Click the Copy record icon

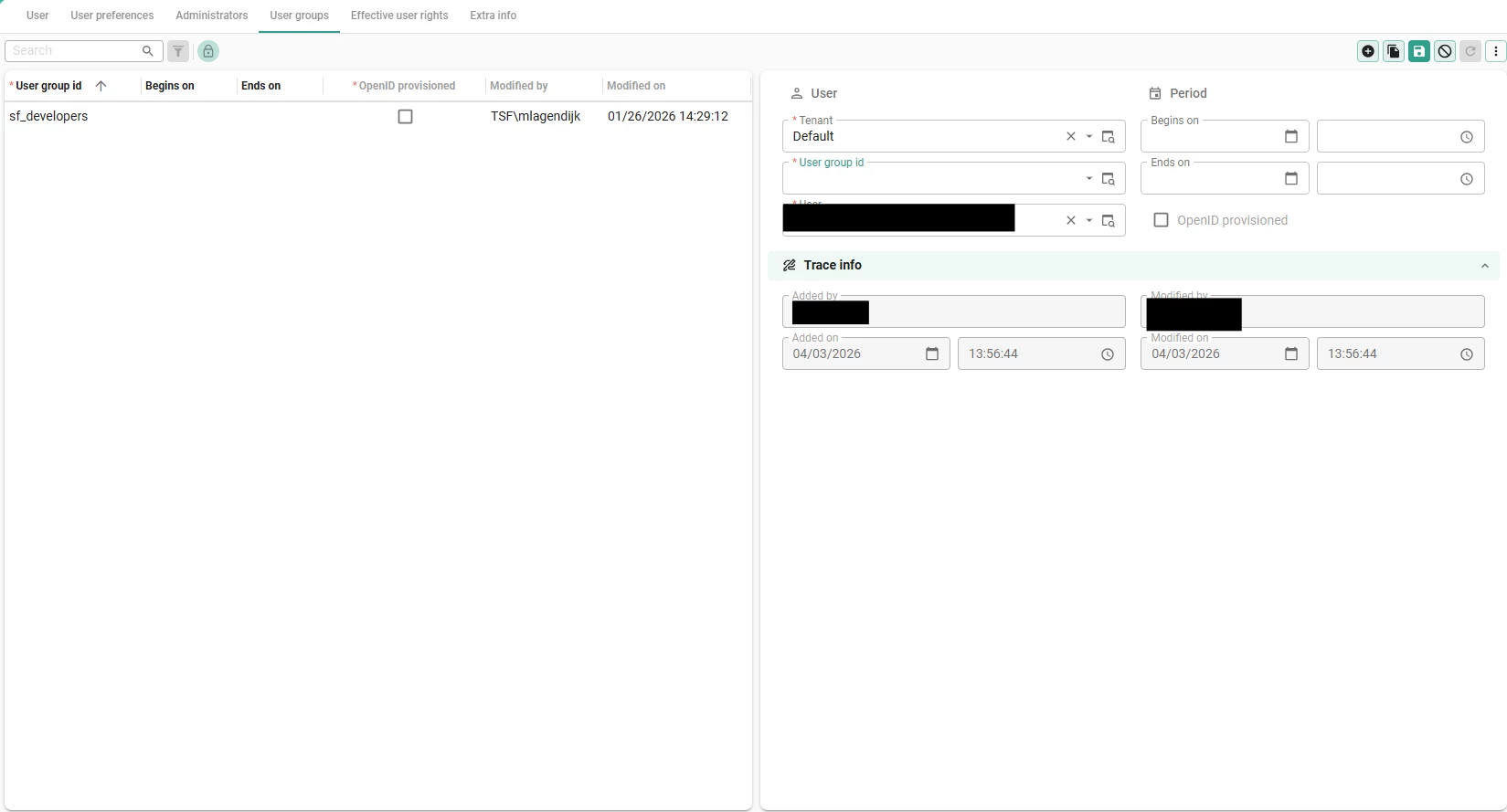[x=1393, y=51]
